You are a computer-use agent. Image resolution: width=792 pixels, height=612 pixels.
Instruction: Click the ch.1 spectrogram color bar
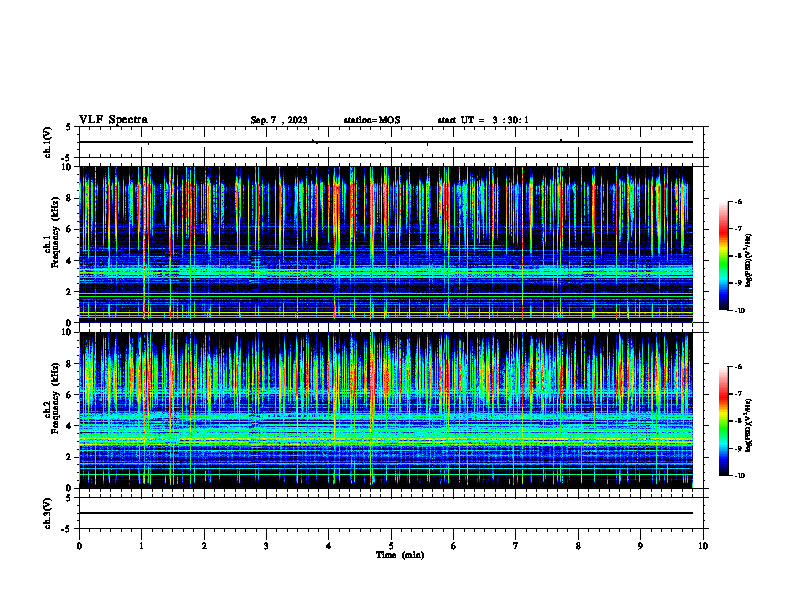point(723,256)
